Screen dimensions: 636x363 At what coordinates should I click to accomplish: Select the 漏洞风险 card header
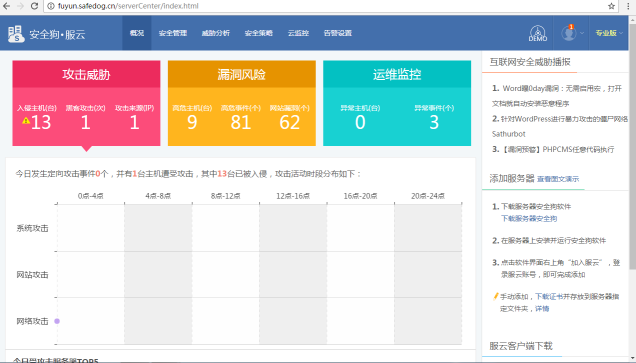pyautogui.click(x=242, y=74)
